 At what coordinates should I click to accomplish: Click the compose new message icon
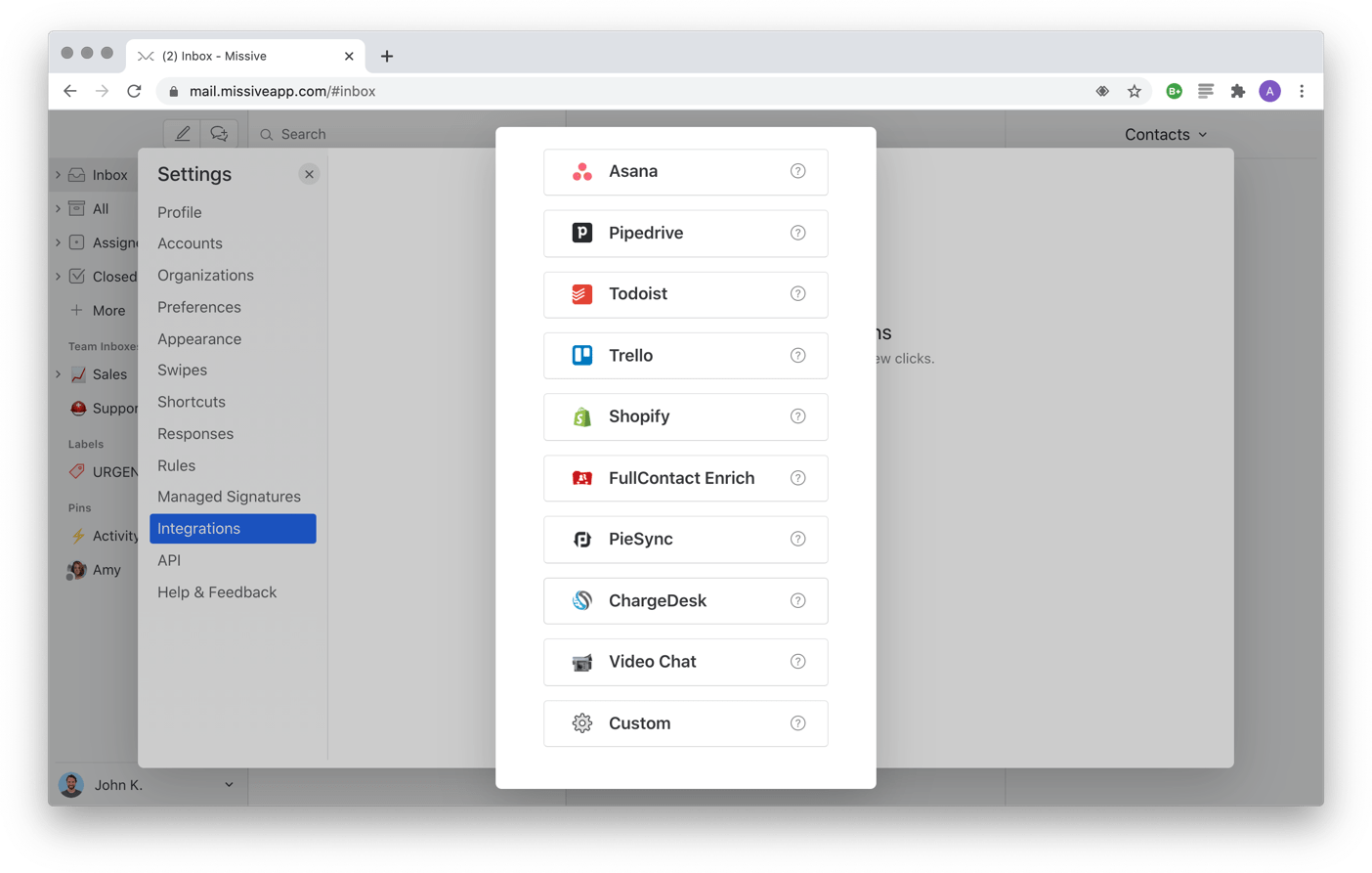click(x=182, y=134)
